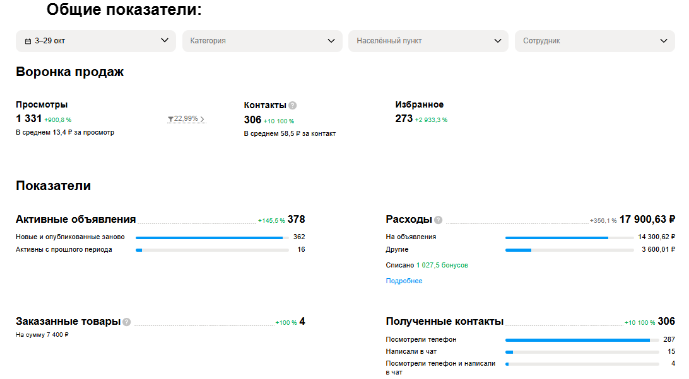
Task: Click the help icon beside Расходы
Action: pos(438,220)
